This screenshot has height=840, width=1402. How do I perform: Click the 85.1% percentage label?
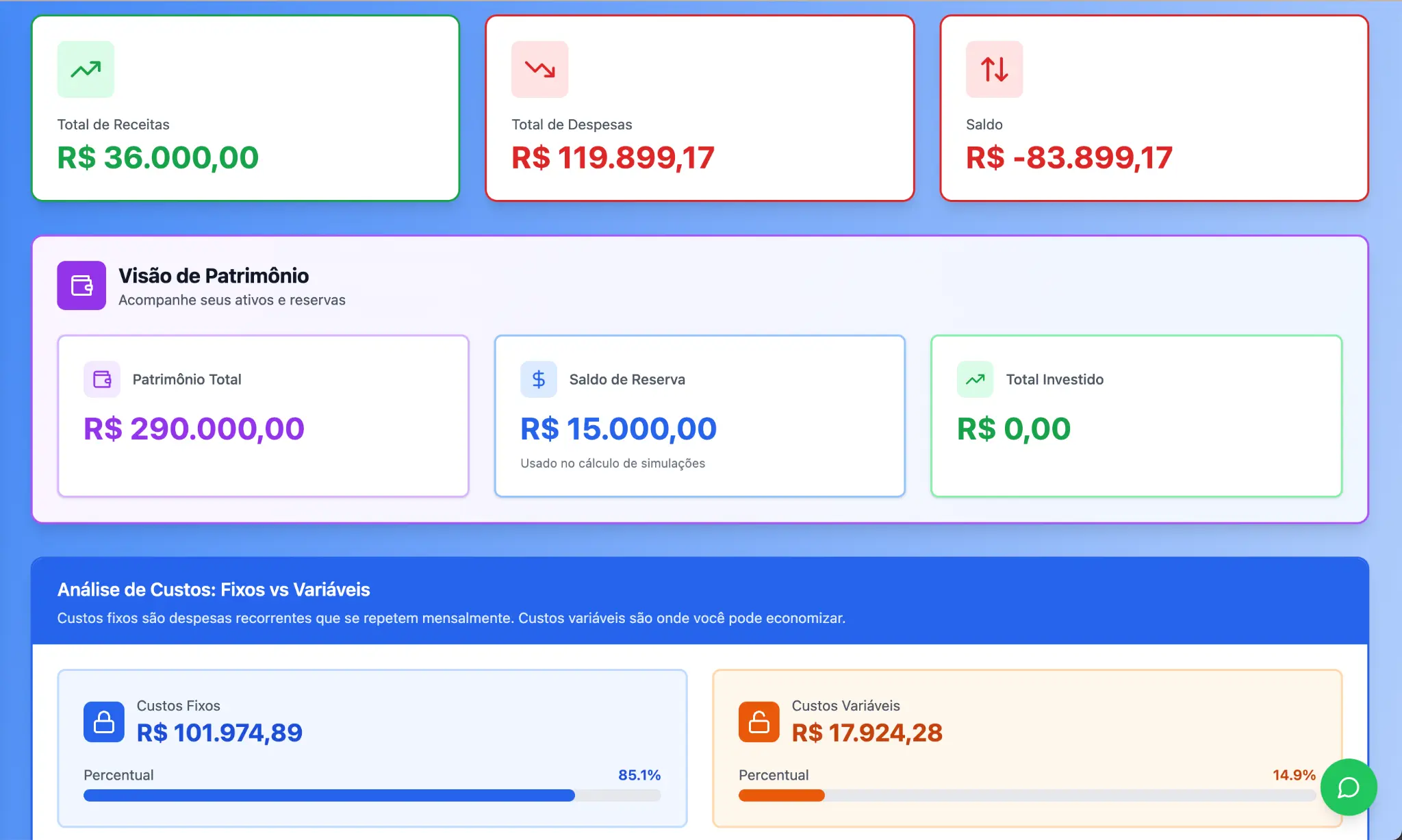coord(639,774)
